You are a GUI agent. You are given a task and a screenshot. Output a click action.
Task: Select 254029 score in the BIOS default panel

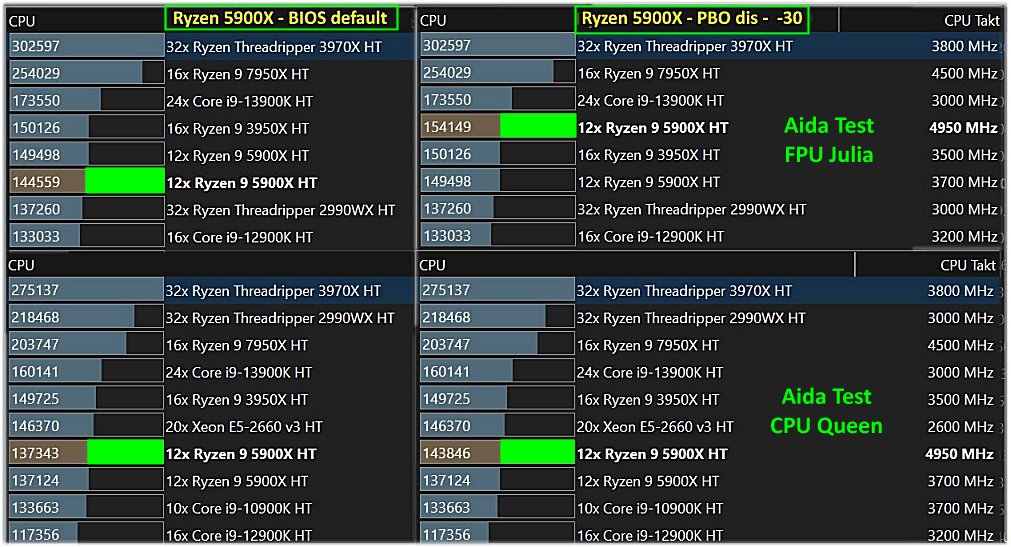[35, 73]
